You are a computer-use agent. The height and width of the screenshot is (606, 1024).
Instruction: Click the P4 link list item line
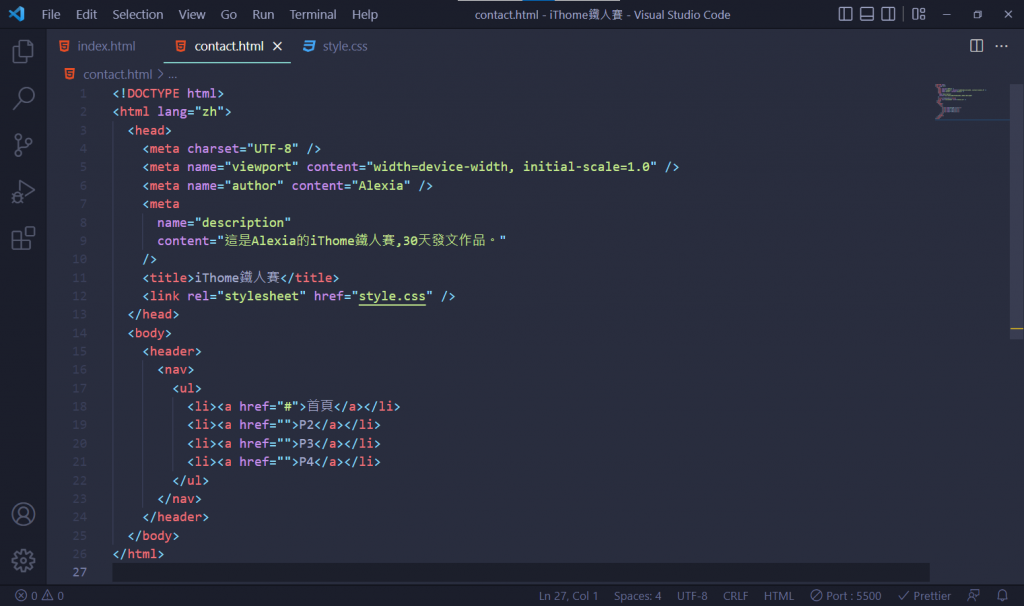click(x=283, y=462)
